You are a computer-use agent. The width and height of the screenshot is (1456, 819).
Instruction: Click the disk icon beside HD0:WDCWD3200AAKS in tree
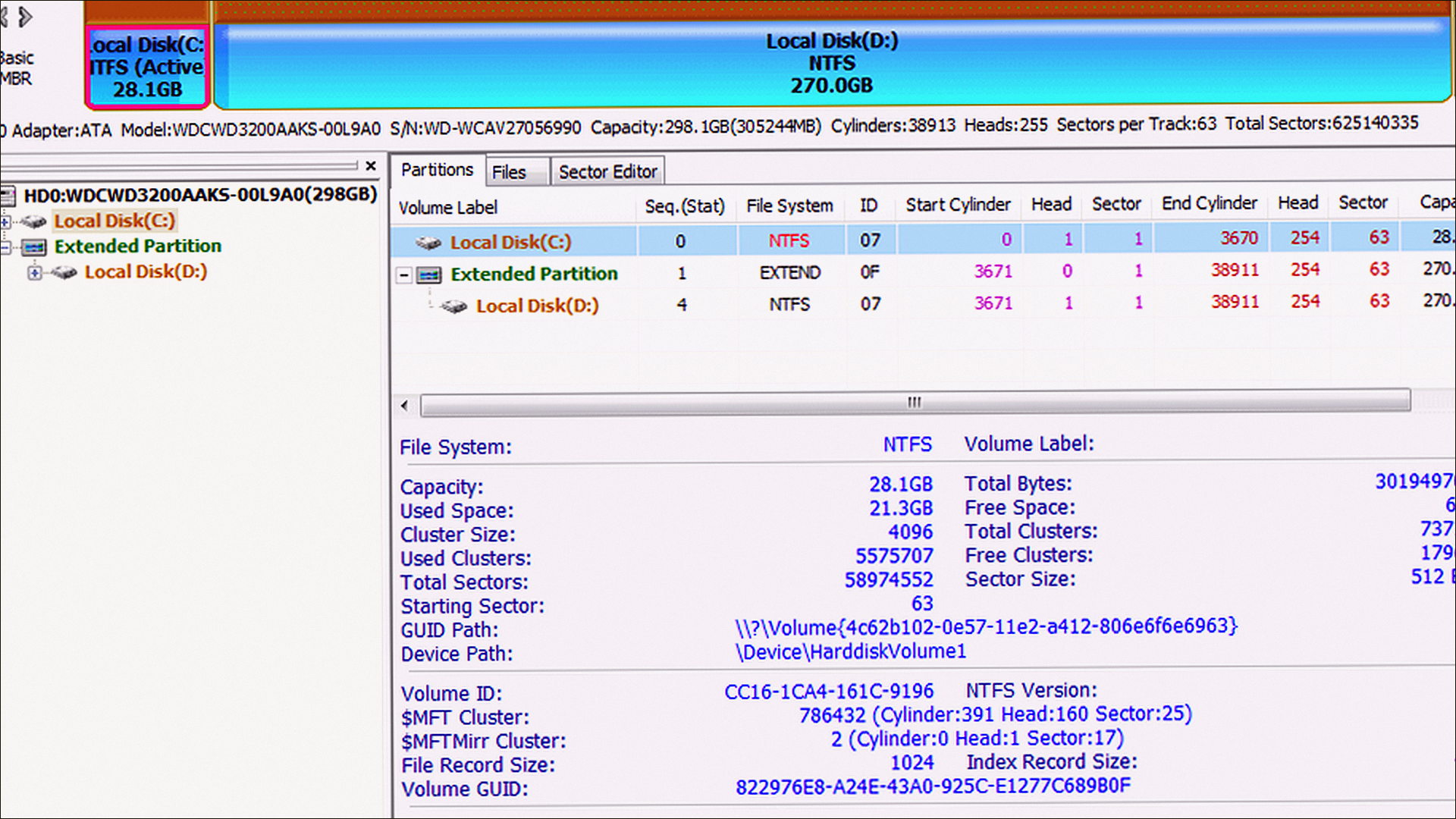(8, 196)
